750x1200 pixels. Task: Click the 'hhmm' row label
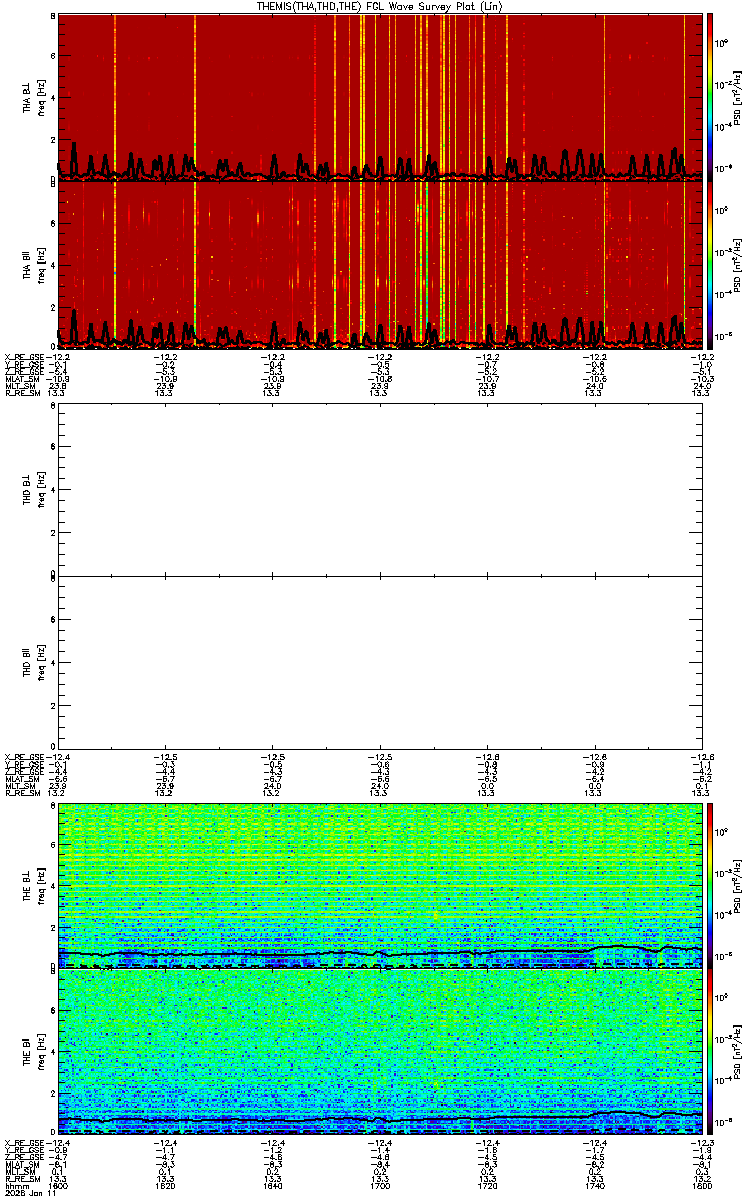(15, 1187)
